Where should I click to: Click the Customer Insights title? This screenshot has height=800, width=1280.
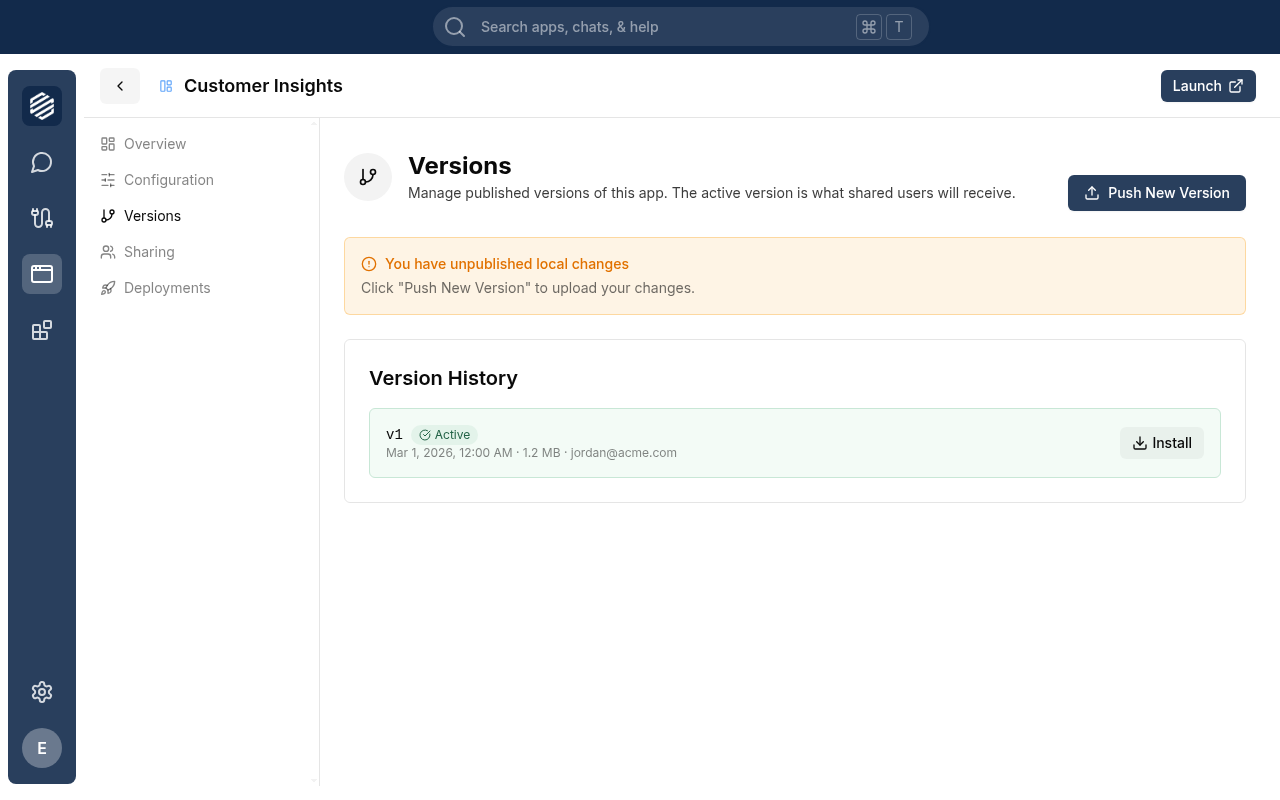tap(263, 86)
